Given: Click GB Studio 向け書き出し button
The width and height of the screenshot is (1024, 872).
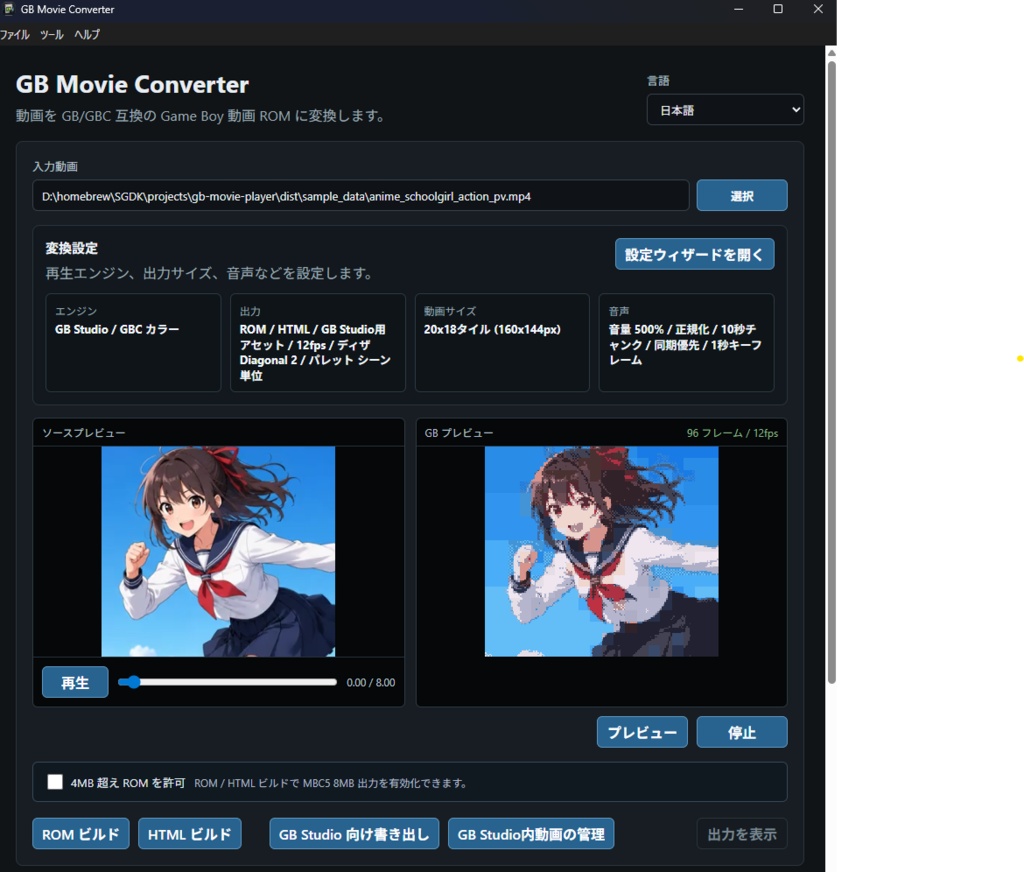Looking at the screenshot, I should [354, 834].
